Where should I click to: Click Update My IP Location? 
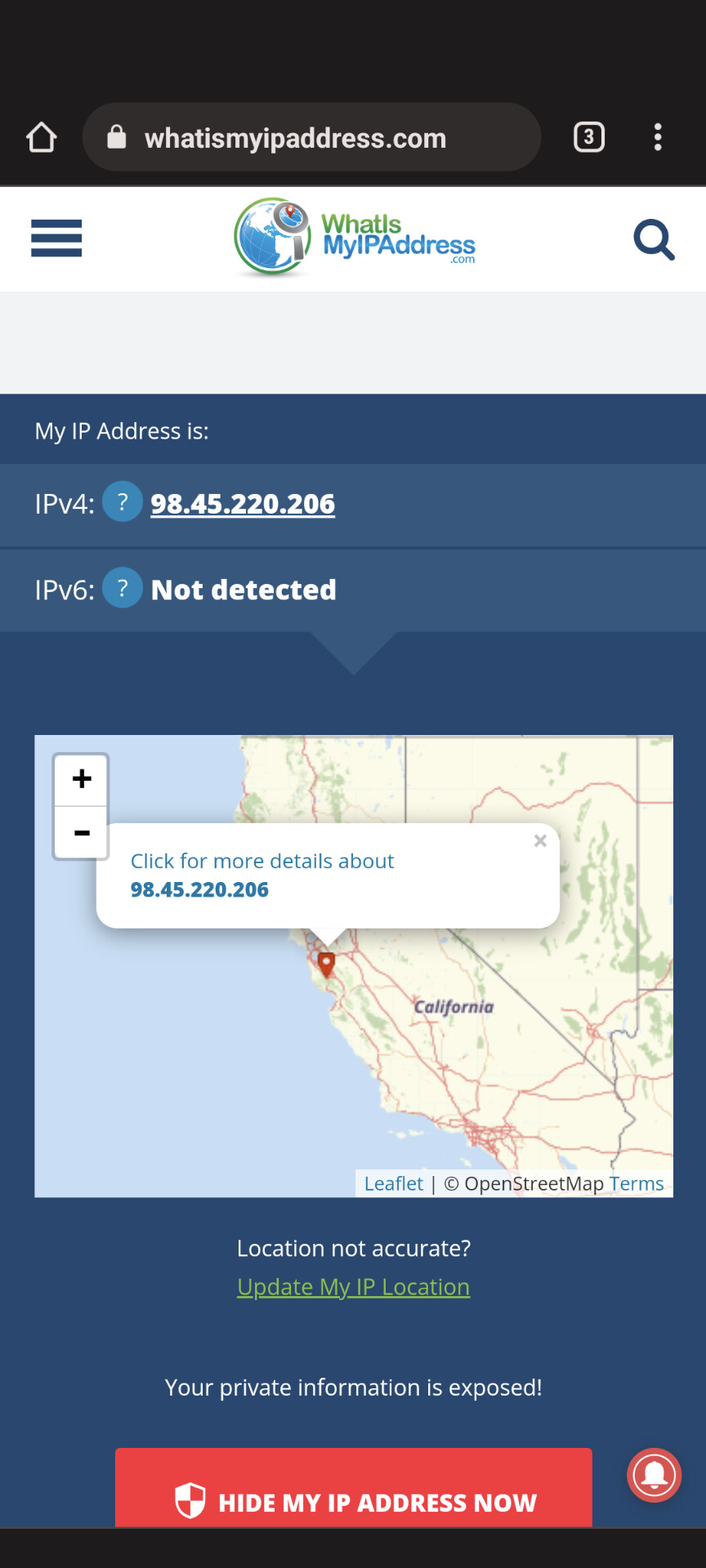coord(353,1287)
